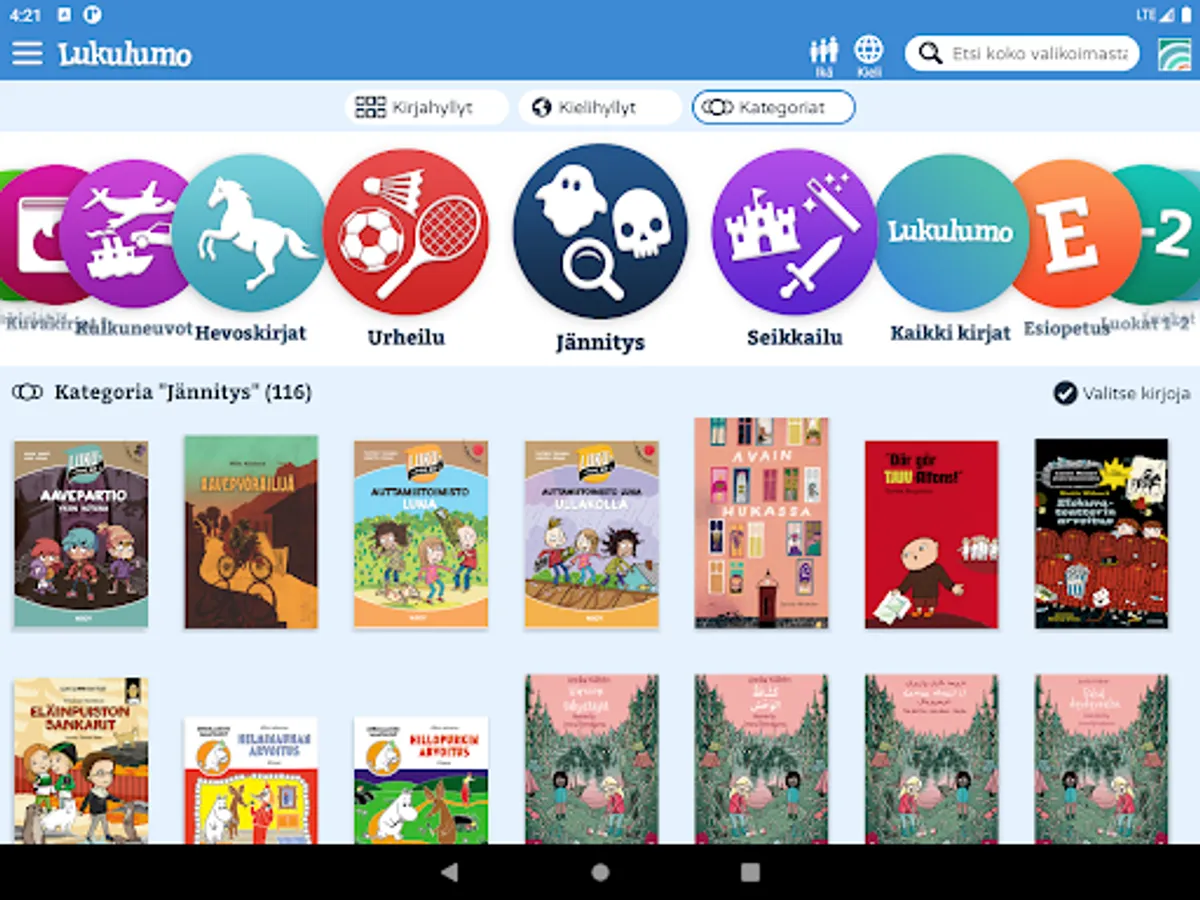The height and width of the screenshot is (900, 1200).
Task: Click the Hevoskirjat label text
Action: (x=250, y=333)
